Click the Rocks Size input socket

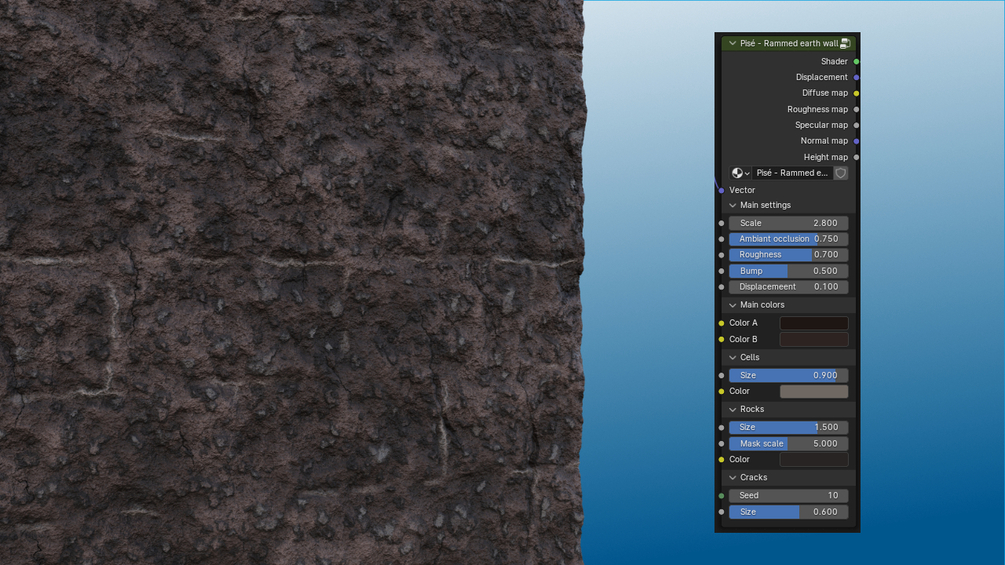(x=721, y=427)
